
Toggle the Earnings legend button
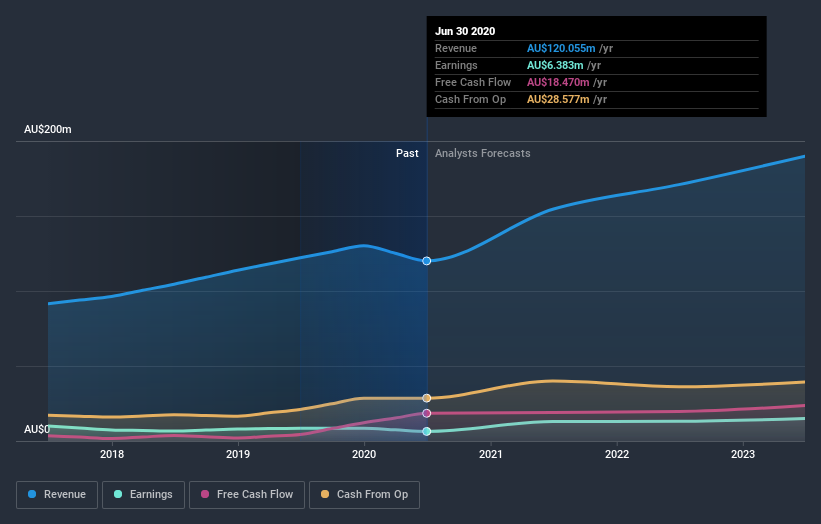tap(143, 495)
